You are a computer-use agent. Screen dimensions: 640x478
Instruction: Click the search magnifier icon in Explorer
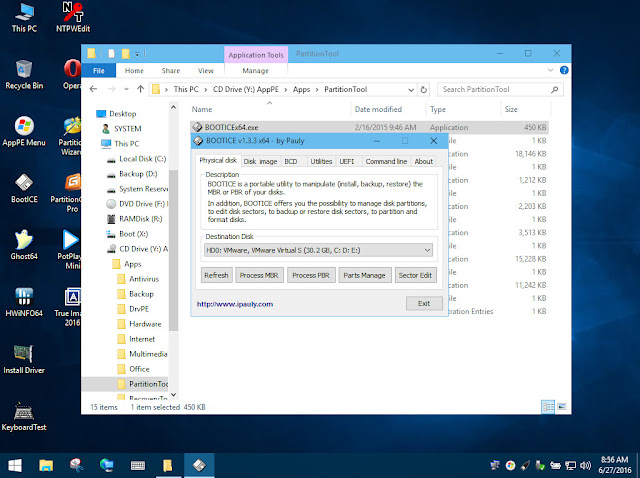(x=554, y=89)
